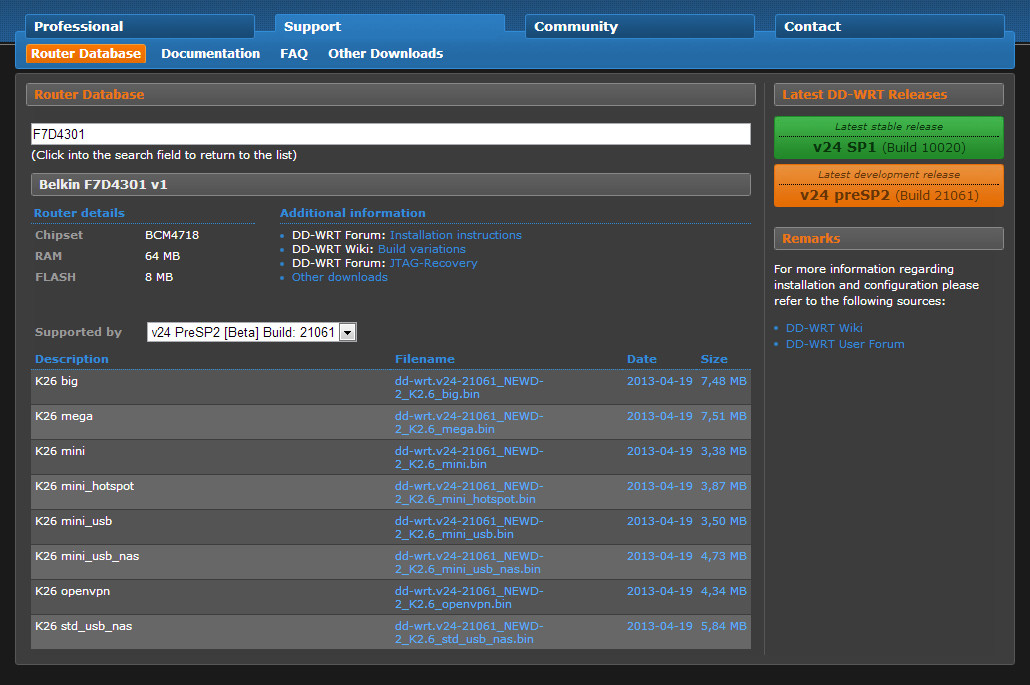Click the "K26 mini_usb" description cell

coord(74,521)
